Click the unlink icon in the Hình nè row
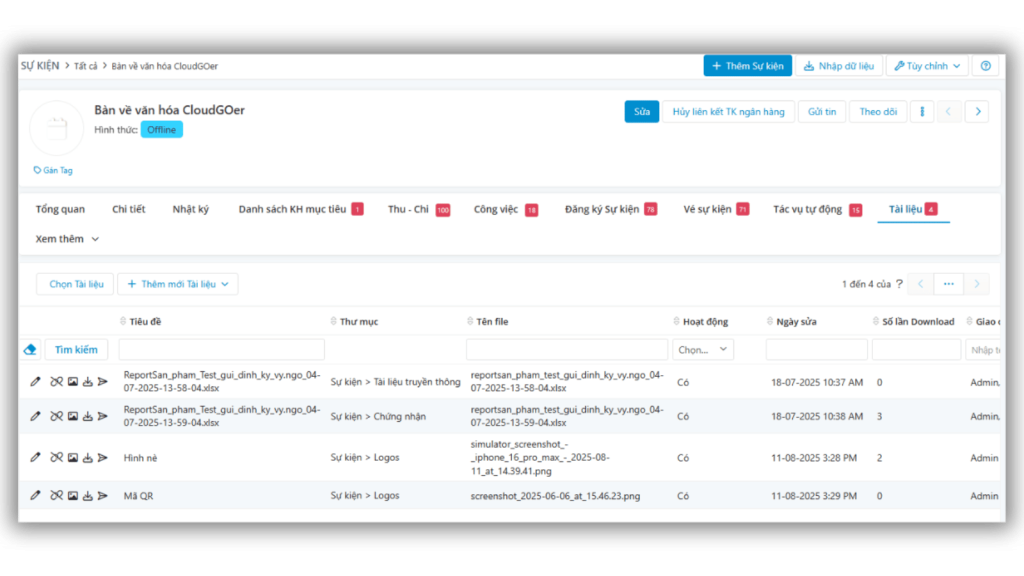The width and height of the screenshot is (1024, 576). coord(56,457)
